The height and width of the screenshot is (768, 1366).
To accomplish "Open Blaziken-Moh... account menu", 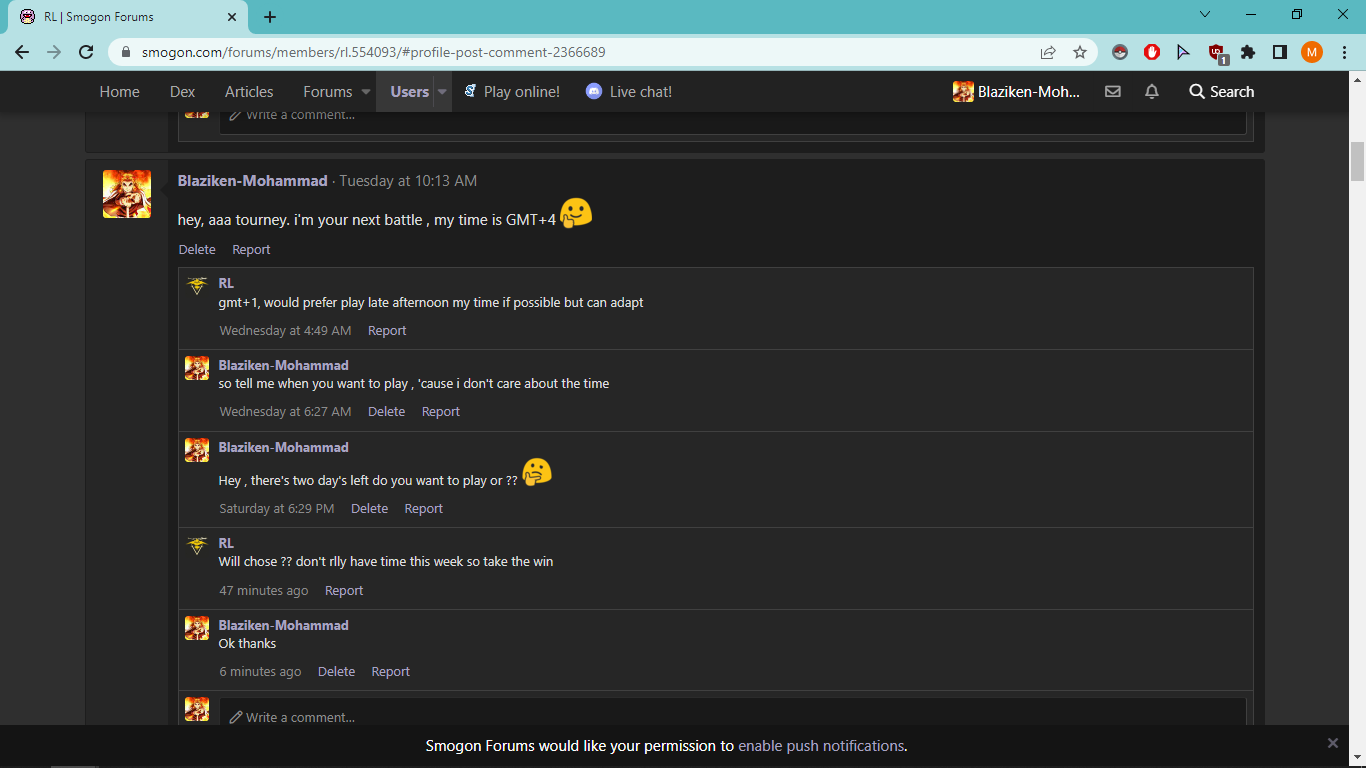I will [x=1017, y=92].
